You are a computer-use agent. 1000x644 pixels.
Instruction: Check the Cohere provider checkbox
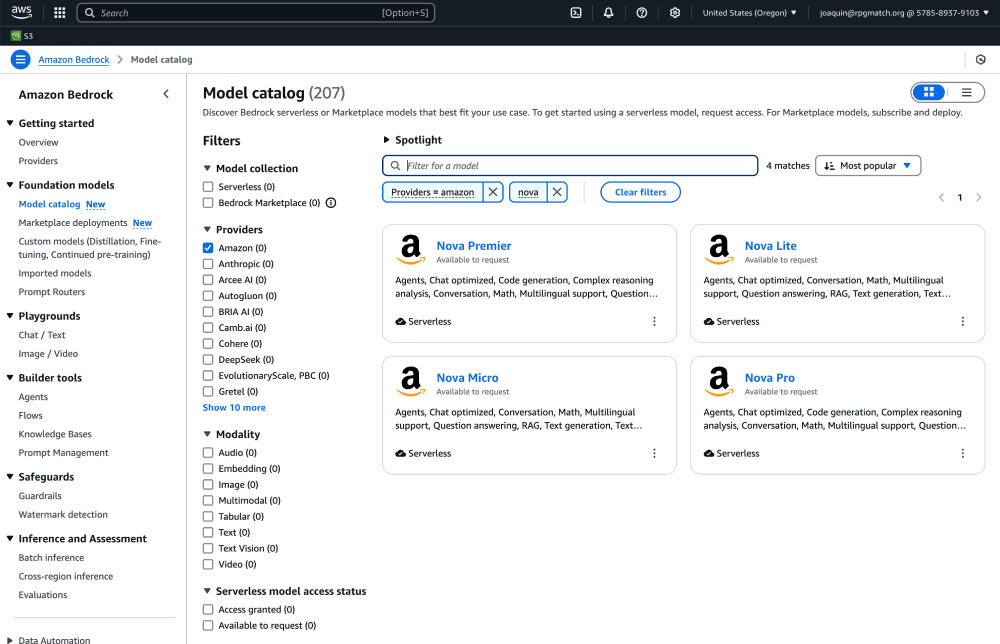208,344
